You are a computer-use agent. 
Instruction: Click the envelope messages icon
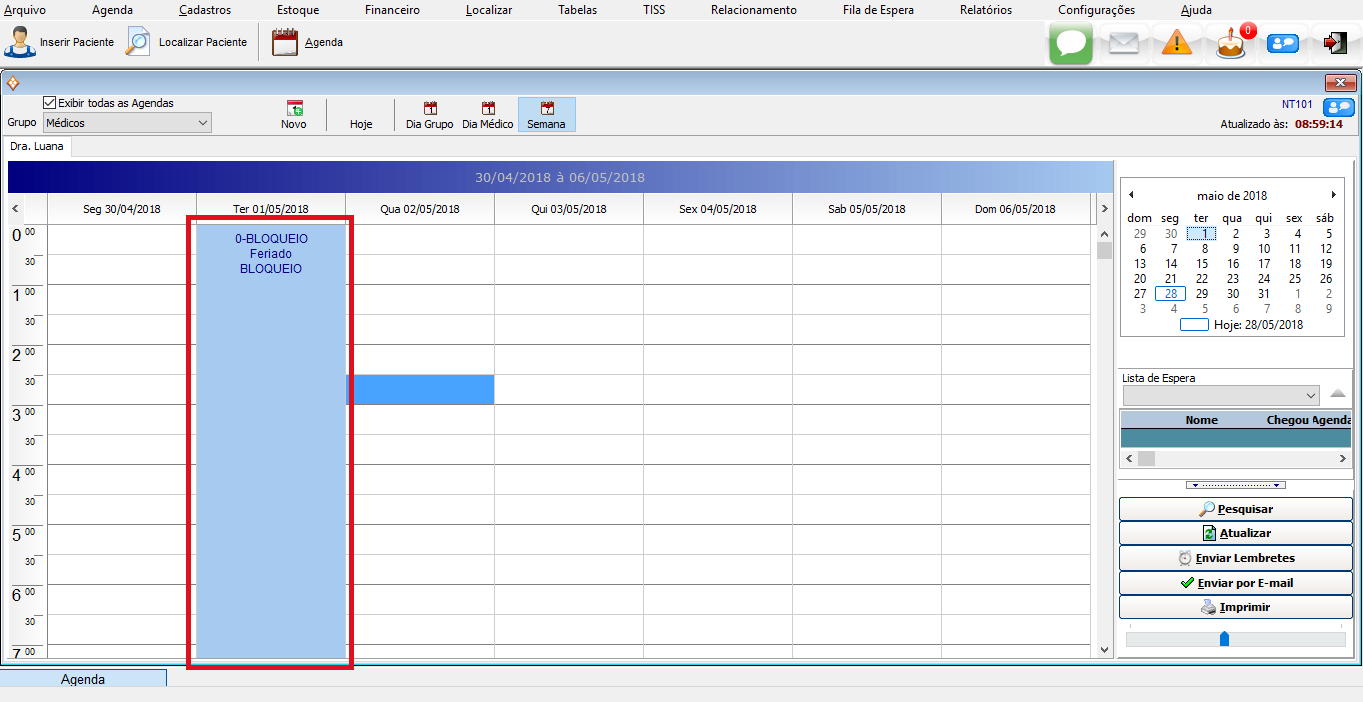[1124, 44]
